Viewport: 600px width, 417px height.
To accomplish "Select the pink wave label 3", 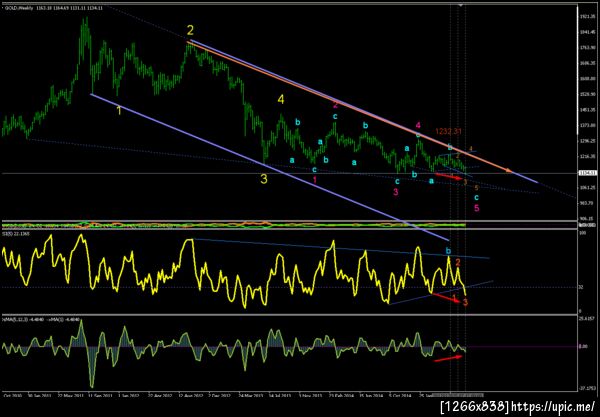I will tap(396, 192).
